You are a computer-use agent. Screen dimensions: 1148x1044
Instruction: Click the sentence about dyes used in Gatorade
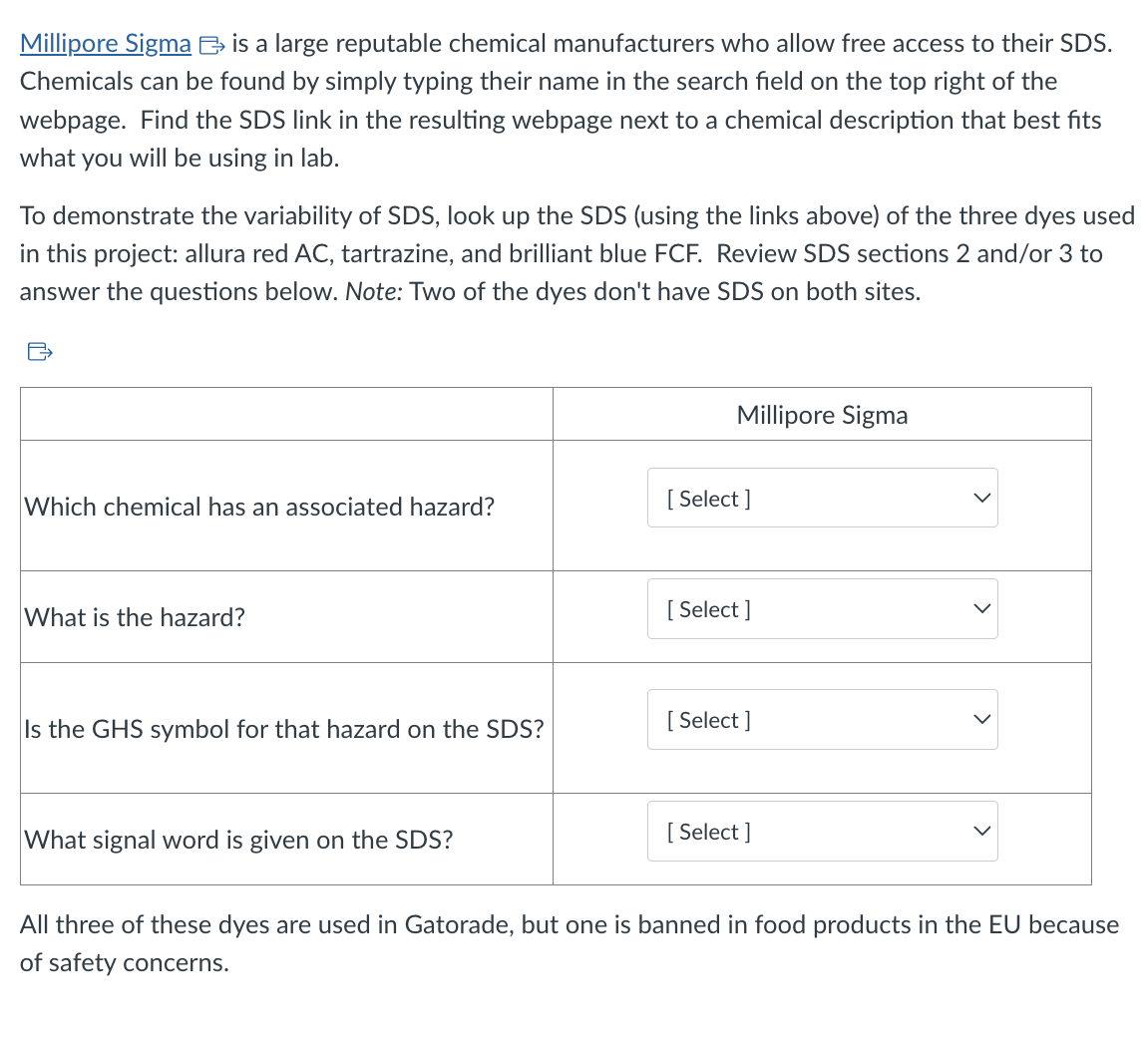click(x=569, y=943)
